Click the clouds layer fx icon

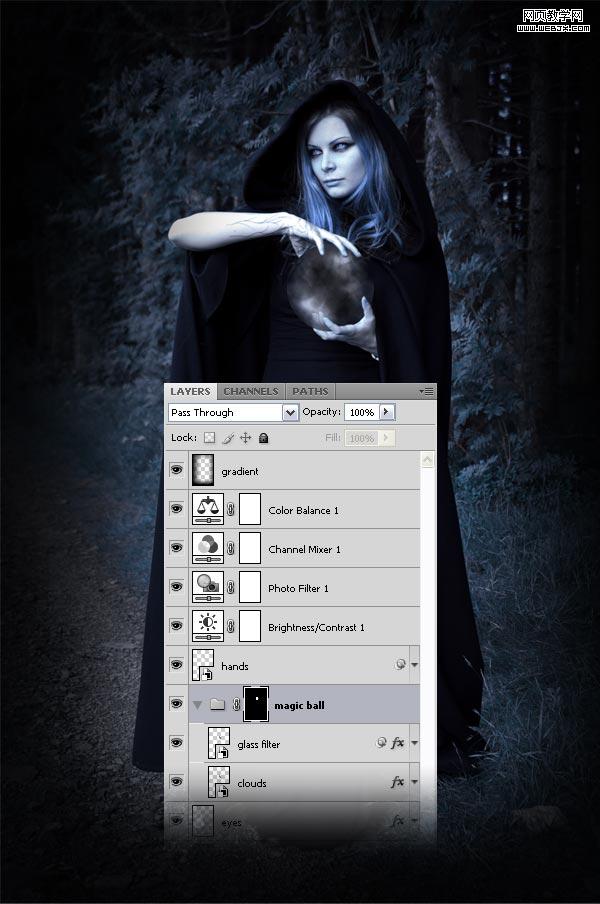click(397, 782)
